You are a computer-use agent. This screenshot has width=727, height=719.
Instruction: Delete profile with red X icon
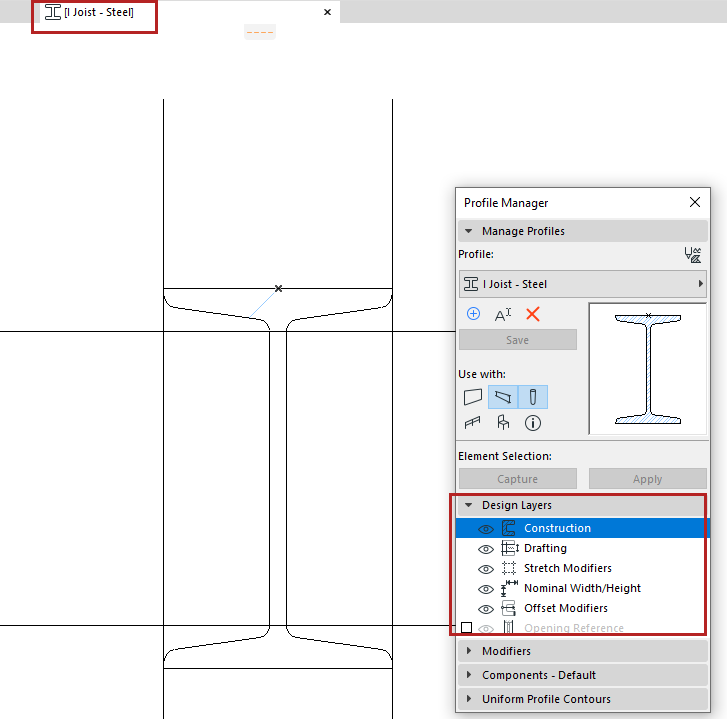click(x=533, y=314)
